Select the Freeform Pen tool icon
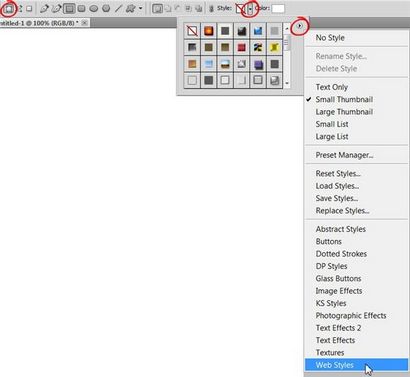The image size is (410, 377). click(x=56, y=9)
